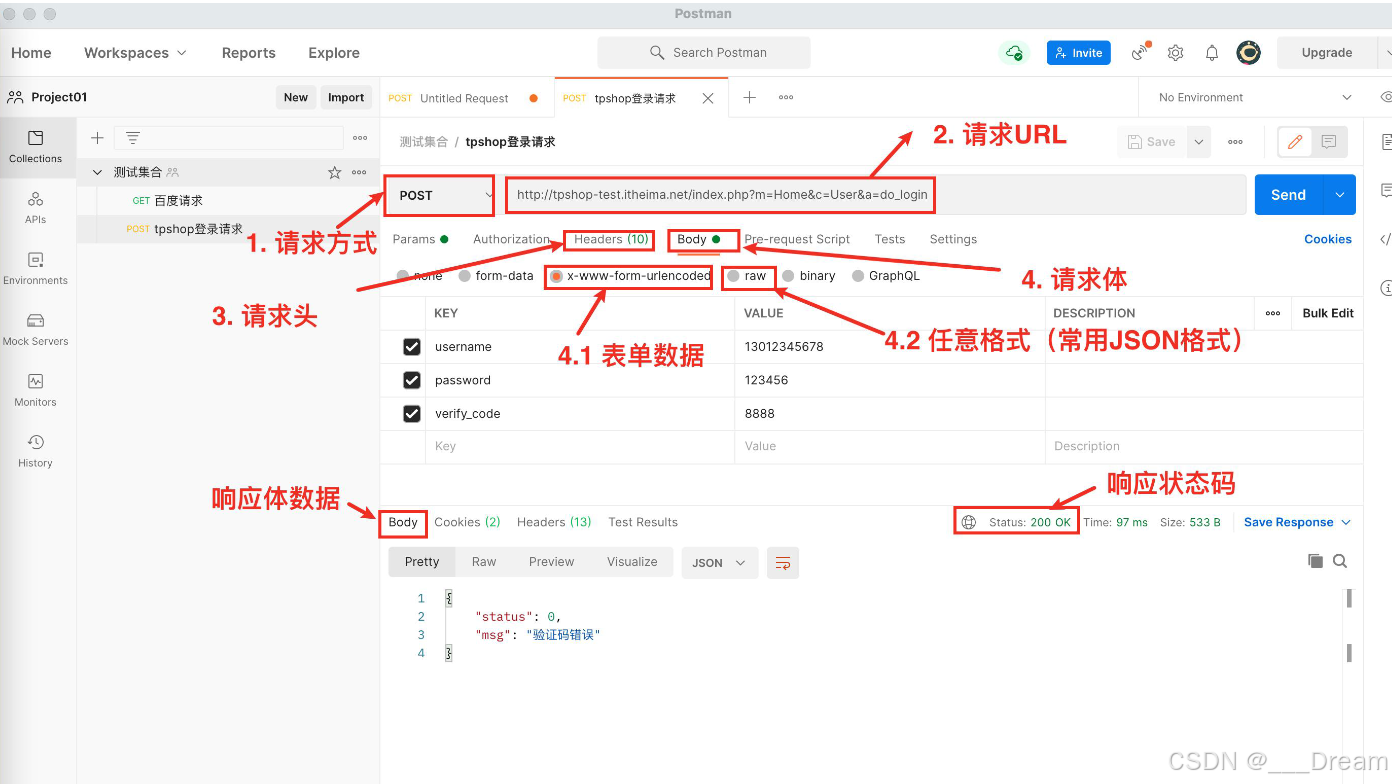1392x784 pixels.
Task: Open the tab options ellipsis next to plus
Action: point(786,97)
